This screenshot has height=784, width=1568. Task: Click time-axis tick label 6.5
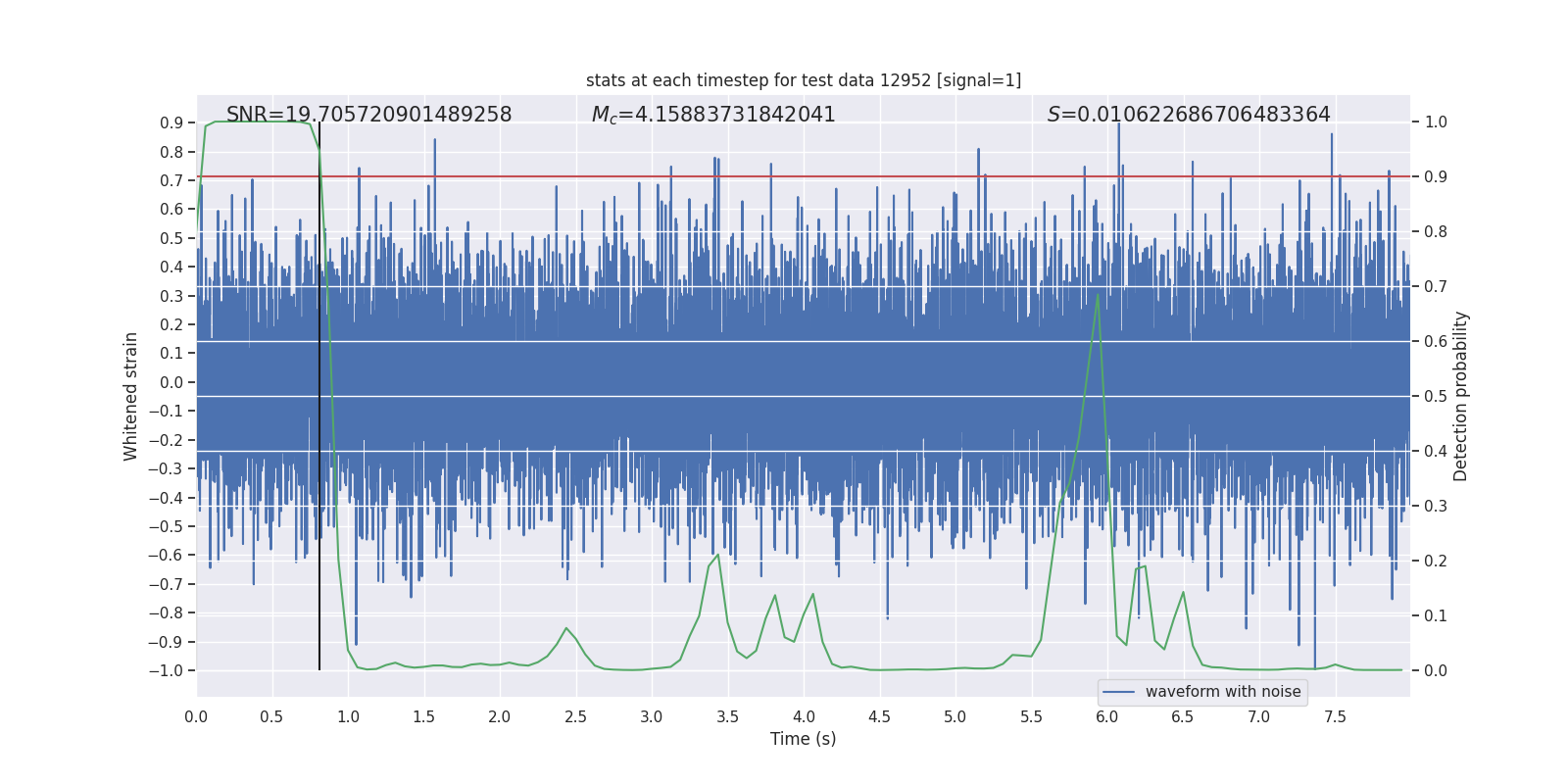(1184, 716)
